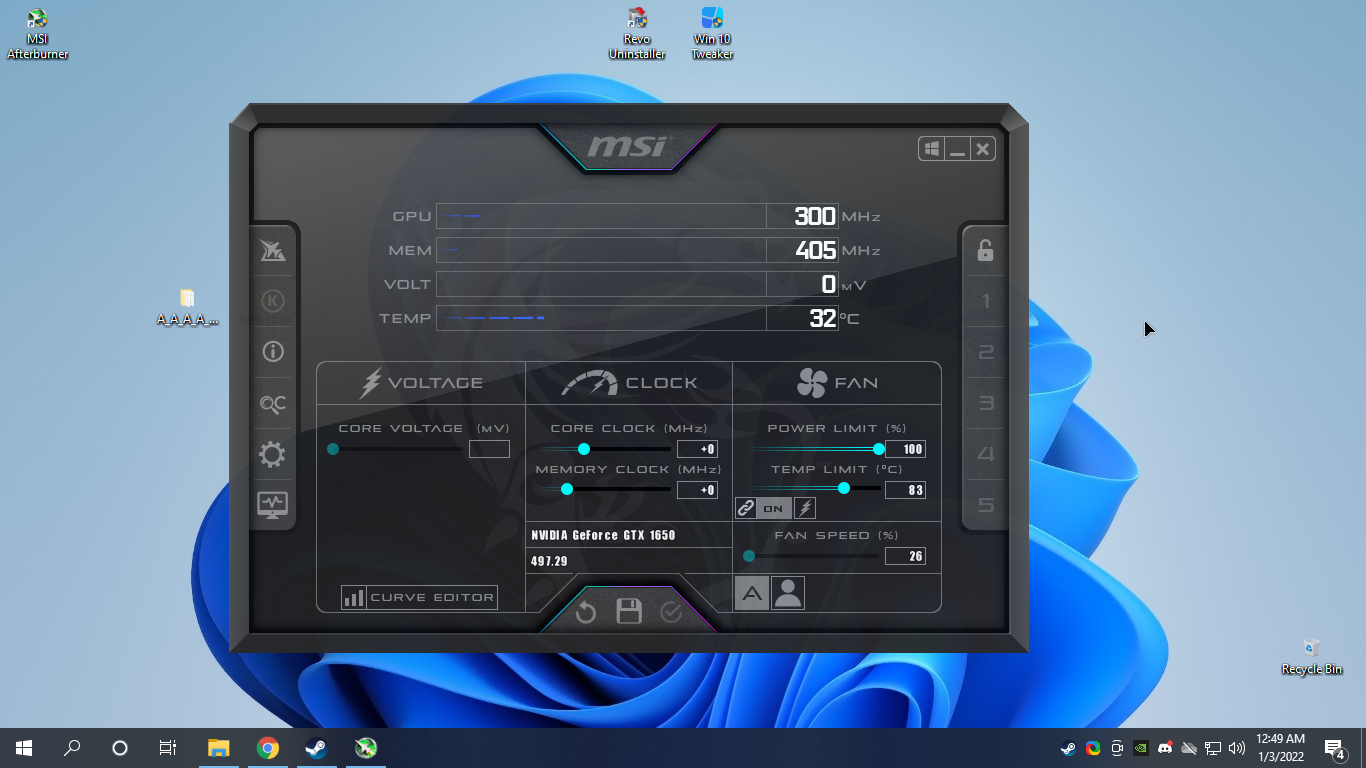Open the hardware monitor icon

pos(272,505)
